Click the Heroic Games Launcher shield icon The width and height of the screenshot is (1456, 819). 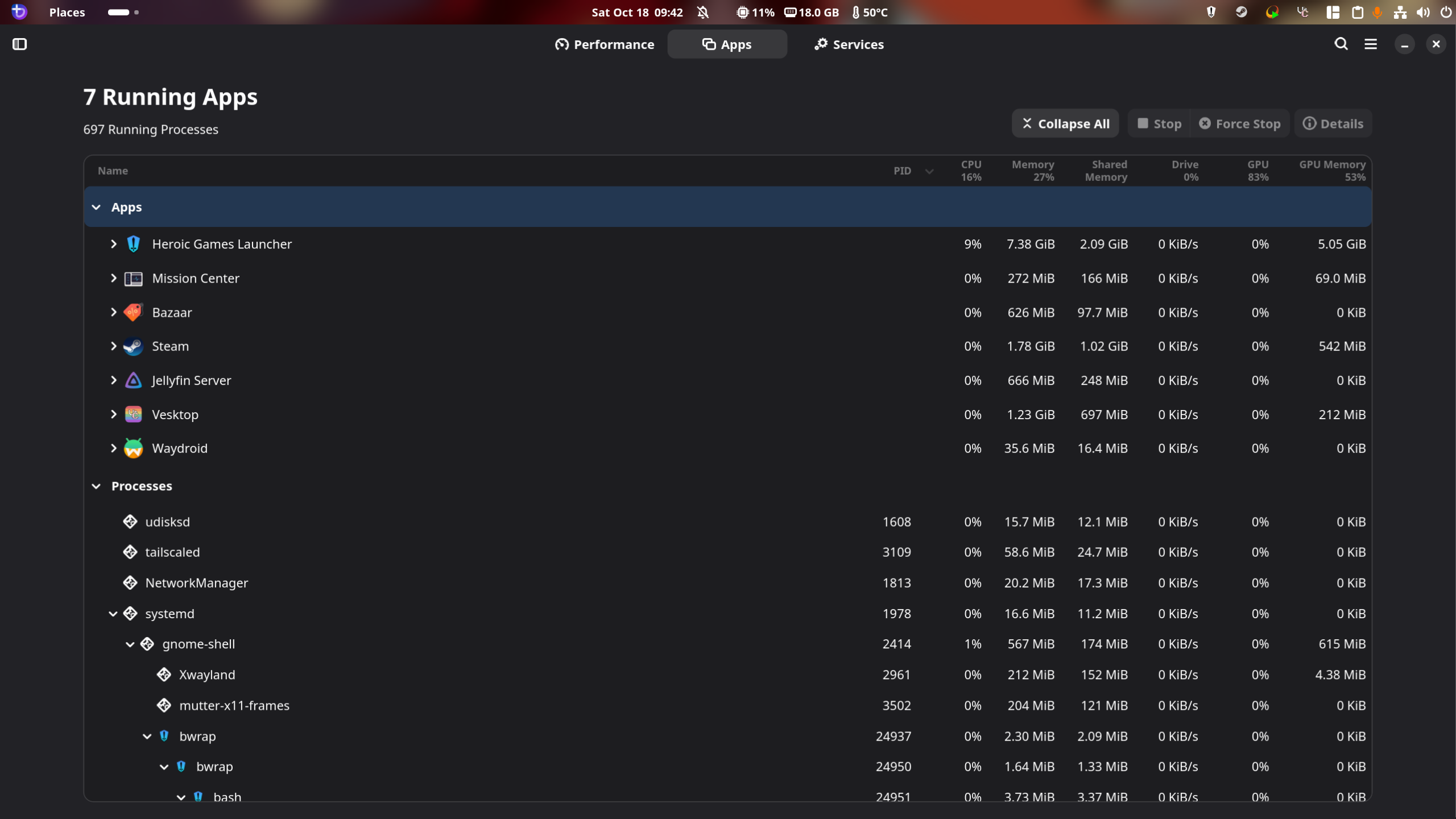click(x=133, y=244)
